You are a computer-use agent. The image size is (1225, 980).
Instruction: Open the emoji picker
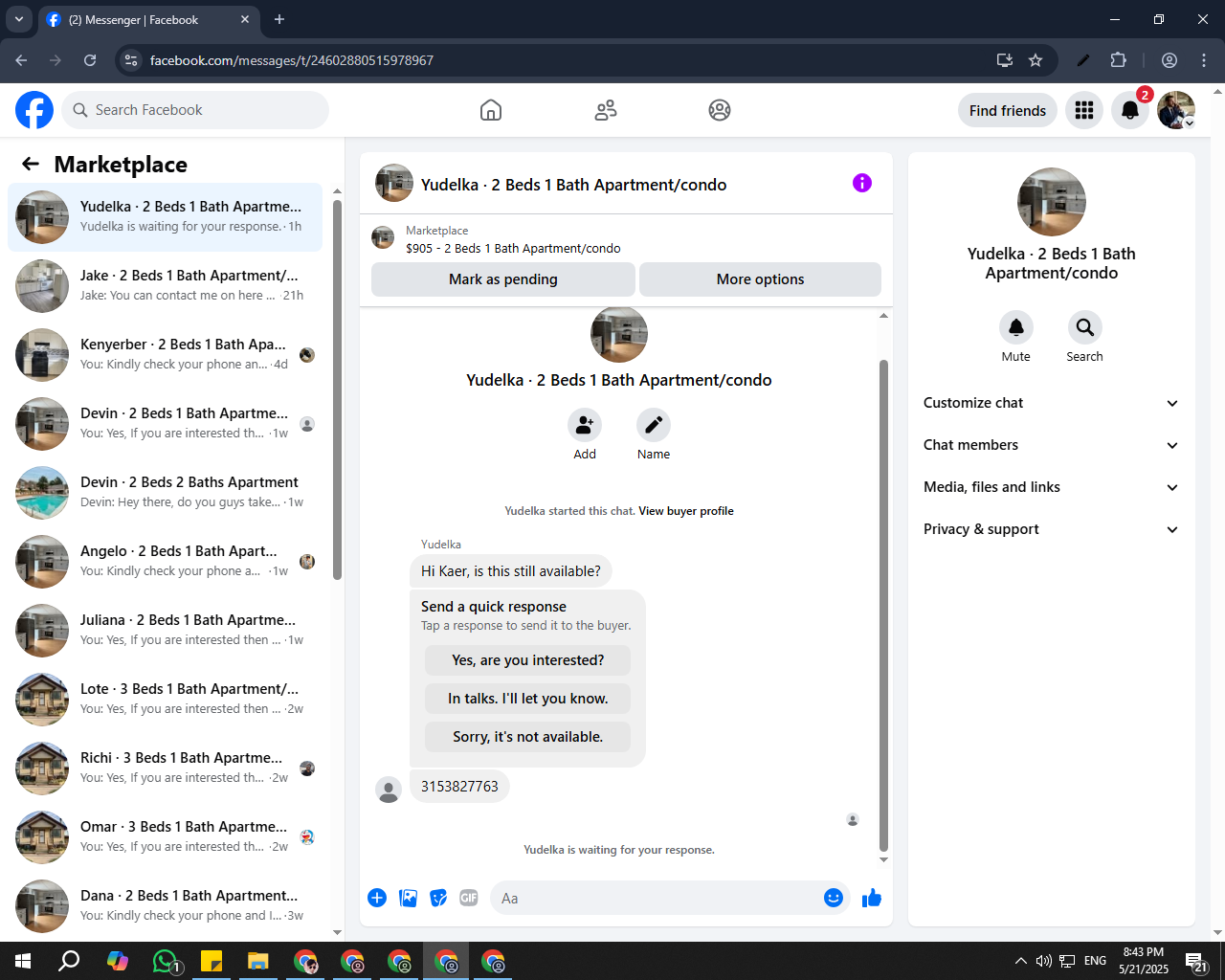834,898
